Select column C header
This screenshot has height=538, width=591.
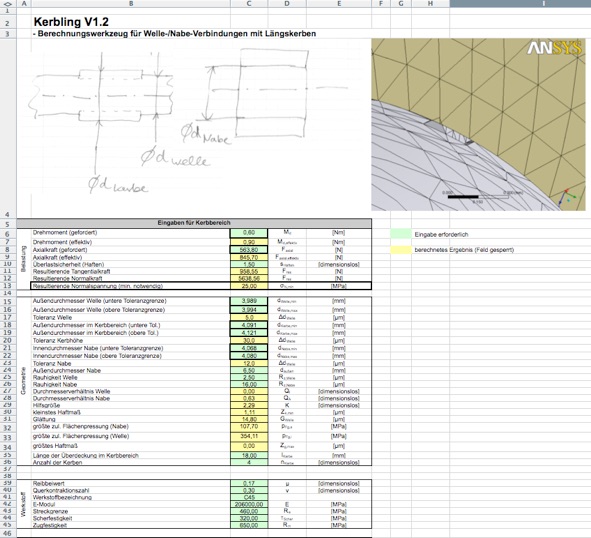pyautogui.click(x=249, y=3)
